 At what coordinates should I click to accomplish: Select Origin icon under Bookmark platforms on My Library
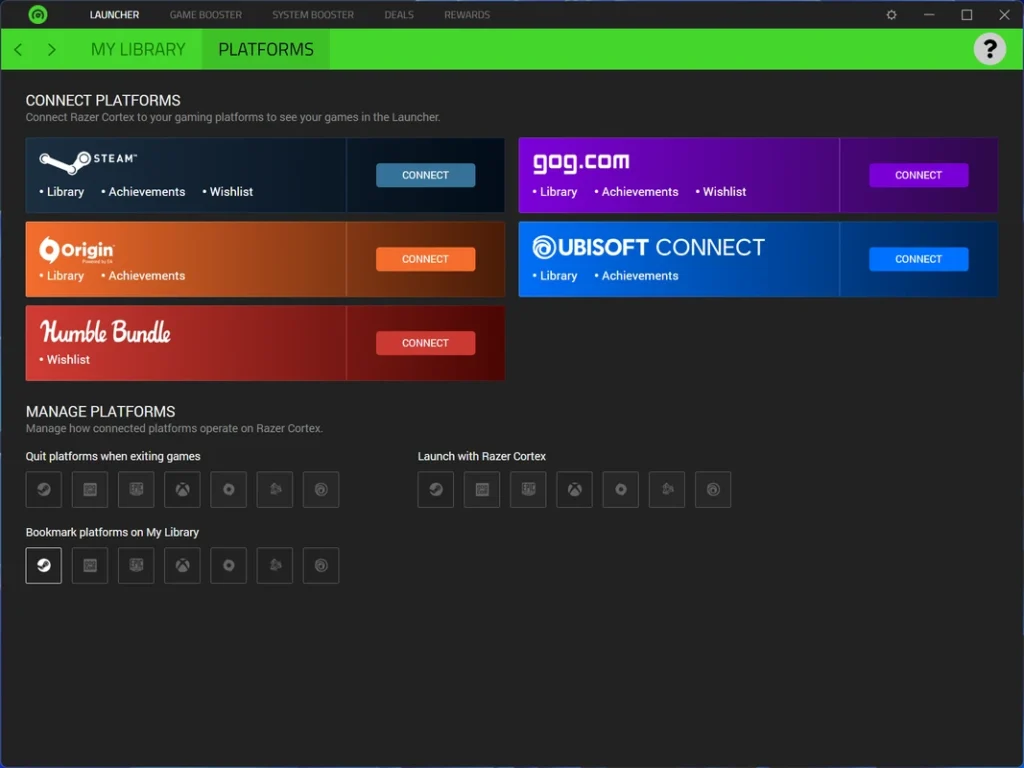228,566
